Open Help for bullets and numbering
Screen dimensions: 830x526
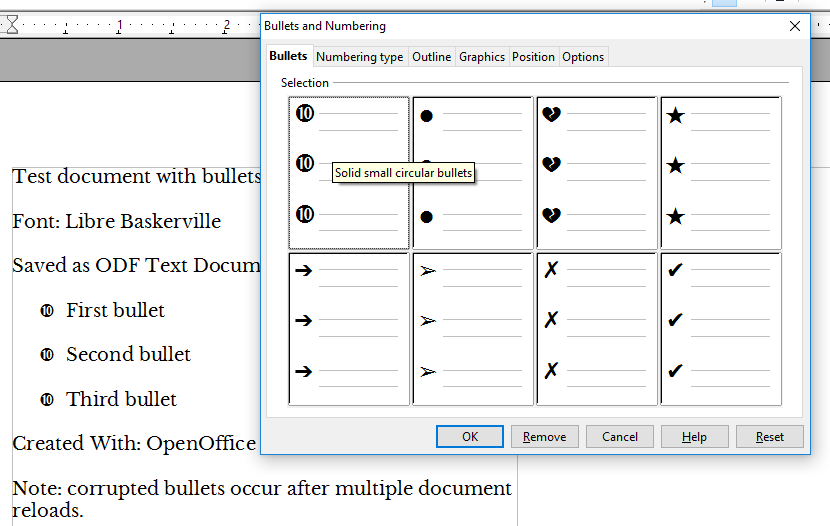click(694, 437)
